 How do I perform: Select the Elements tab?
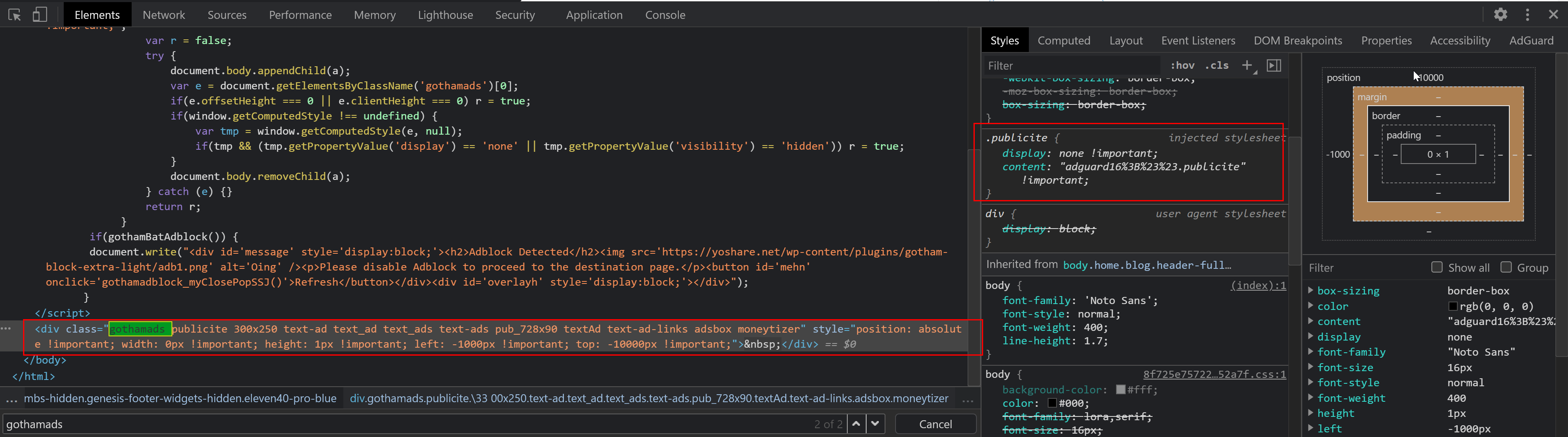tap(97, 15)
